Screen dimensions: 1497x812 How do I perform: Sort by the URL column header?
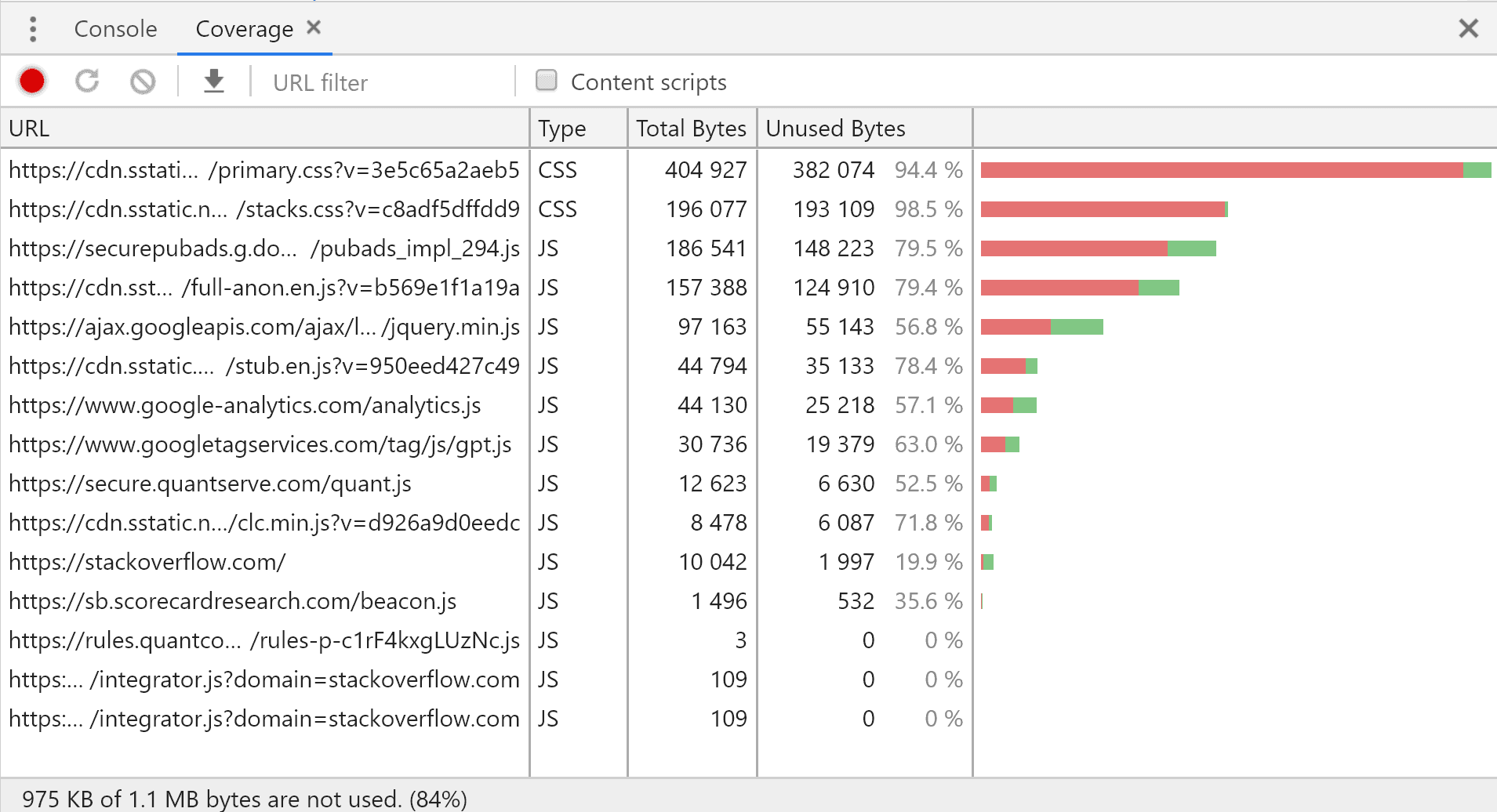(265, 129)
